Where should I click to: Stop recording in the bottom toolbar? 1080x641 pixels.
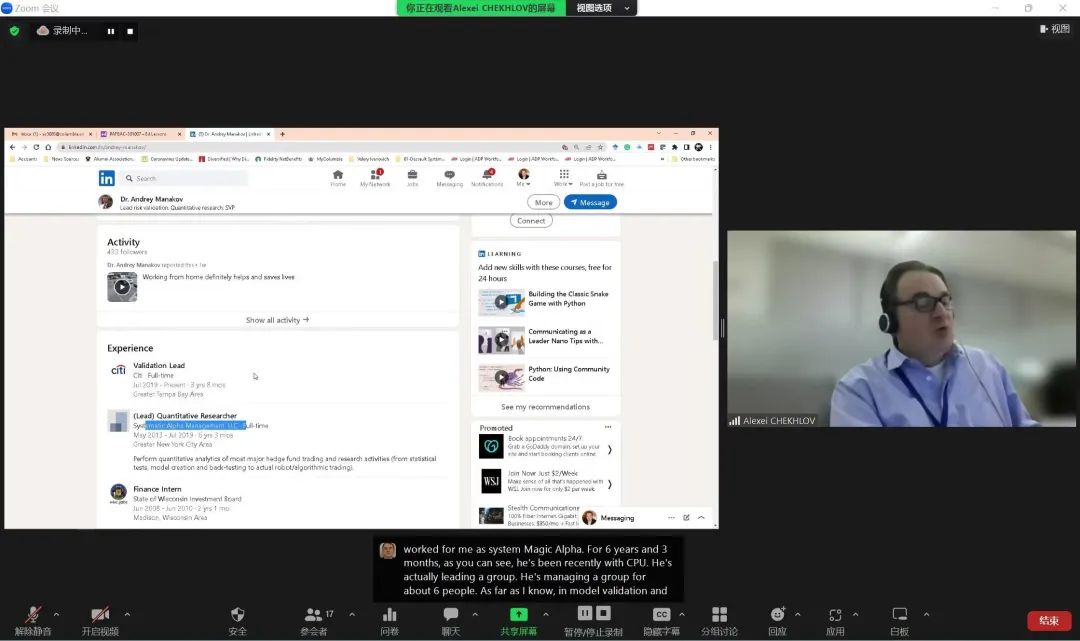click(x=603, y=613)
